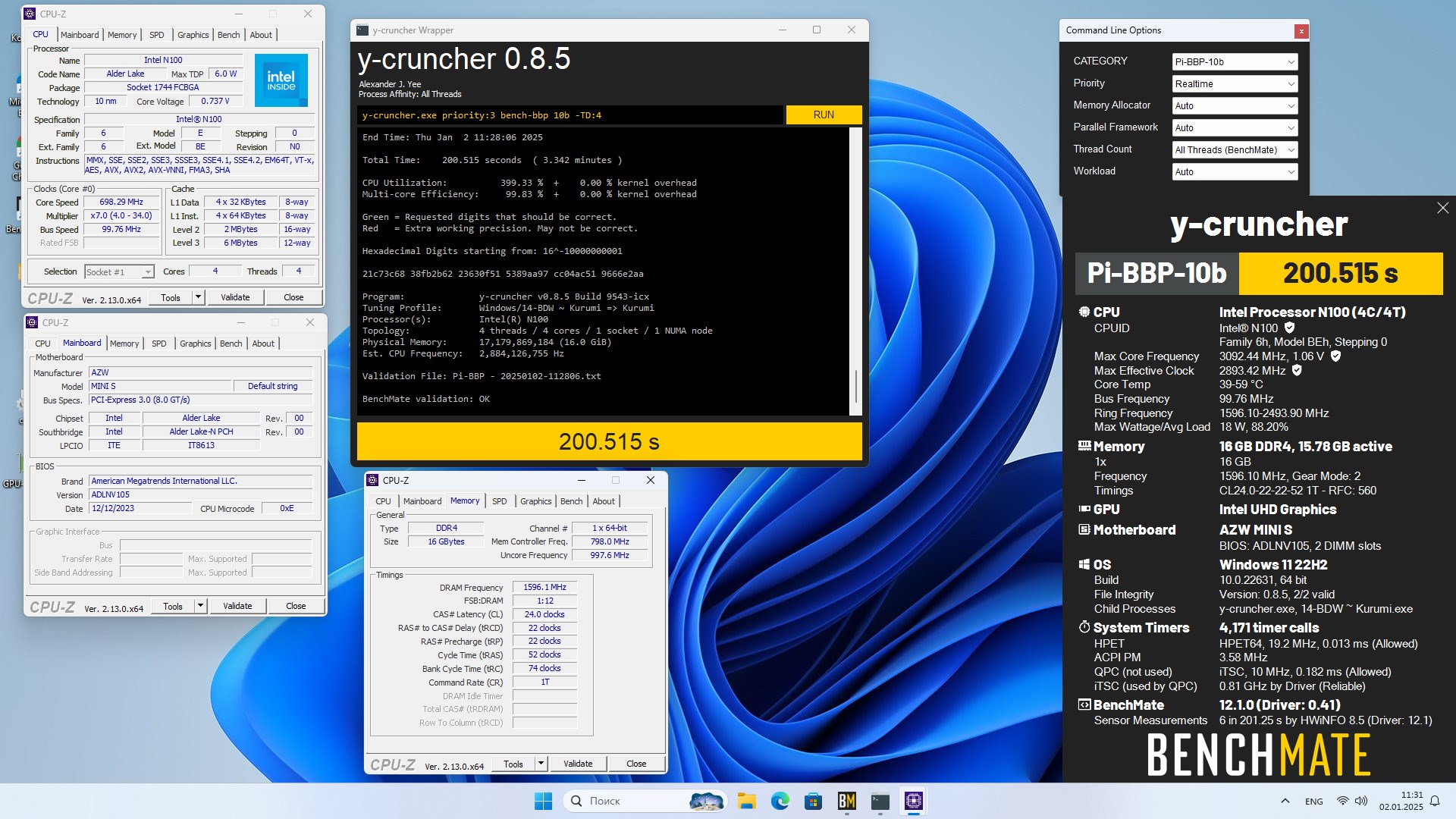Open the Priority dropdown set to Realtime
This screenshot has width=1456, height=819.
(1235, 84)
